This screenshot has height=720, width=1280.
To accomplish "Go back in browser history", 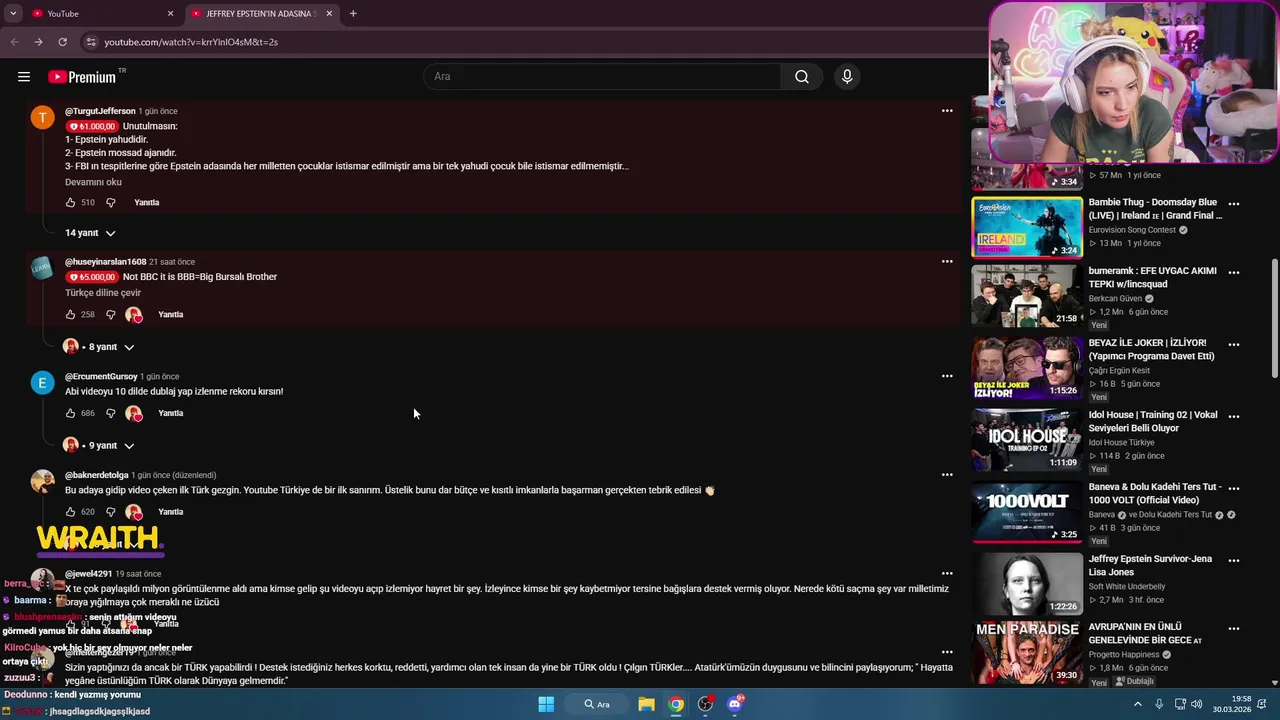I will point(14,42).
